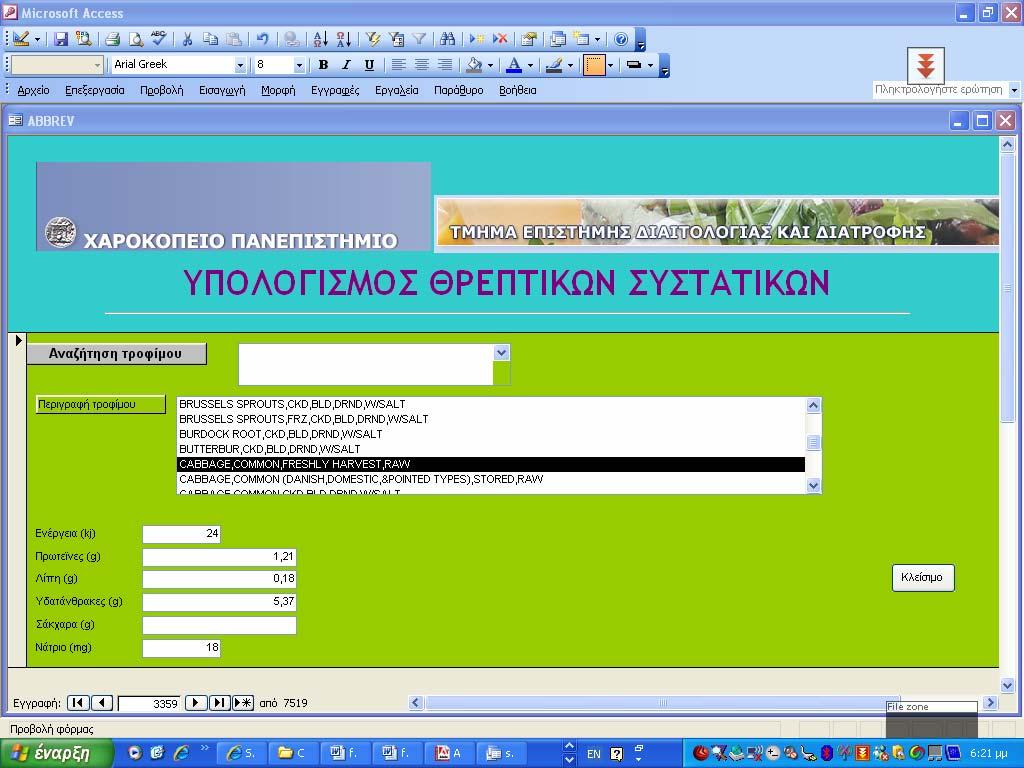Open the folder taskbar item labeled C
The image size is (1024, 768).
click(x=293, y=753)
